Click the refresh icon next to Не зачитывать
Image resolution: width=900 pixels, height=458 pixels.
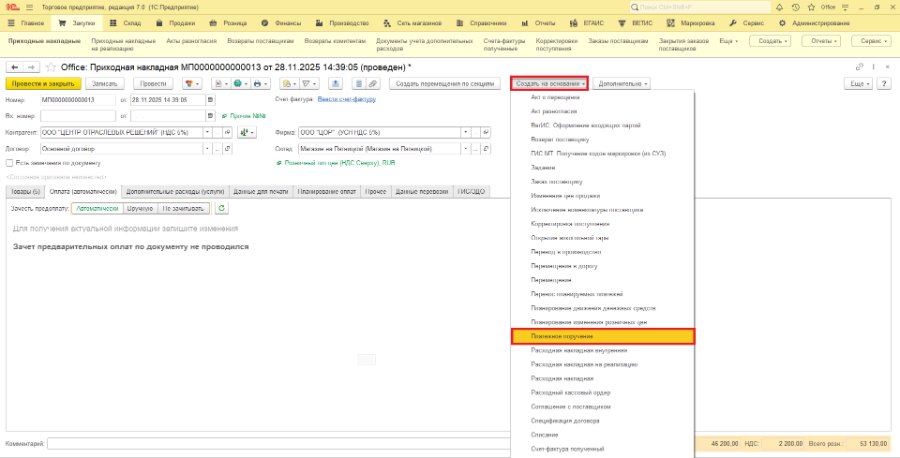(222, 208)
